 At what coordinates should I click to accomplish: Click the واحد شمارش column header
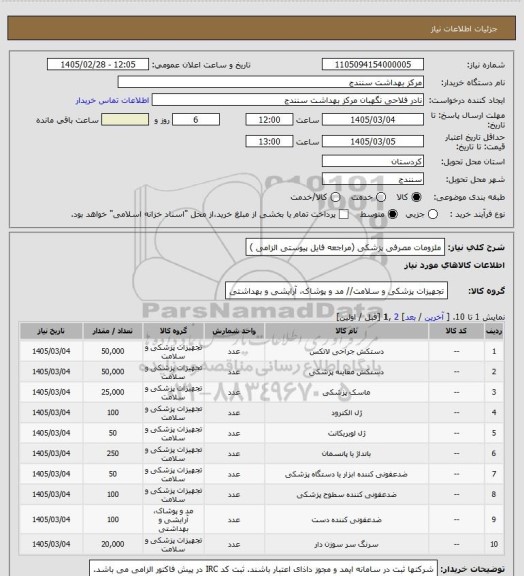(234, 331)
